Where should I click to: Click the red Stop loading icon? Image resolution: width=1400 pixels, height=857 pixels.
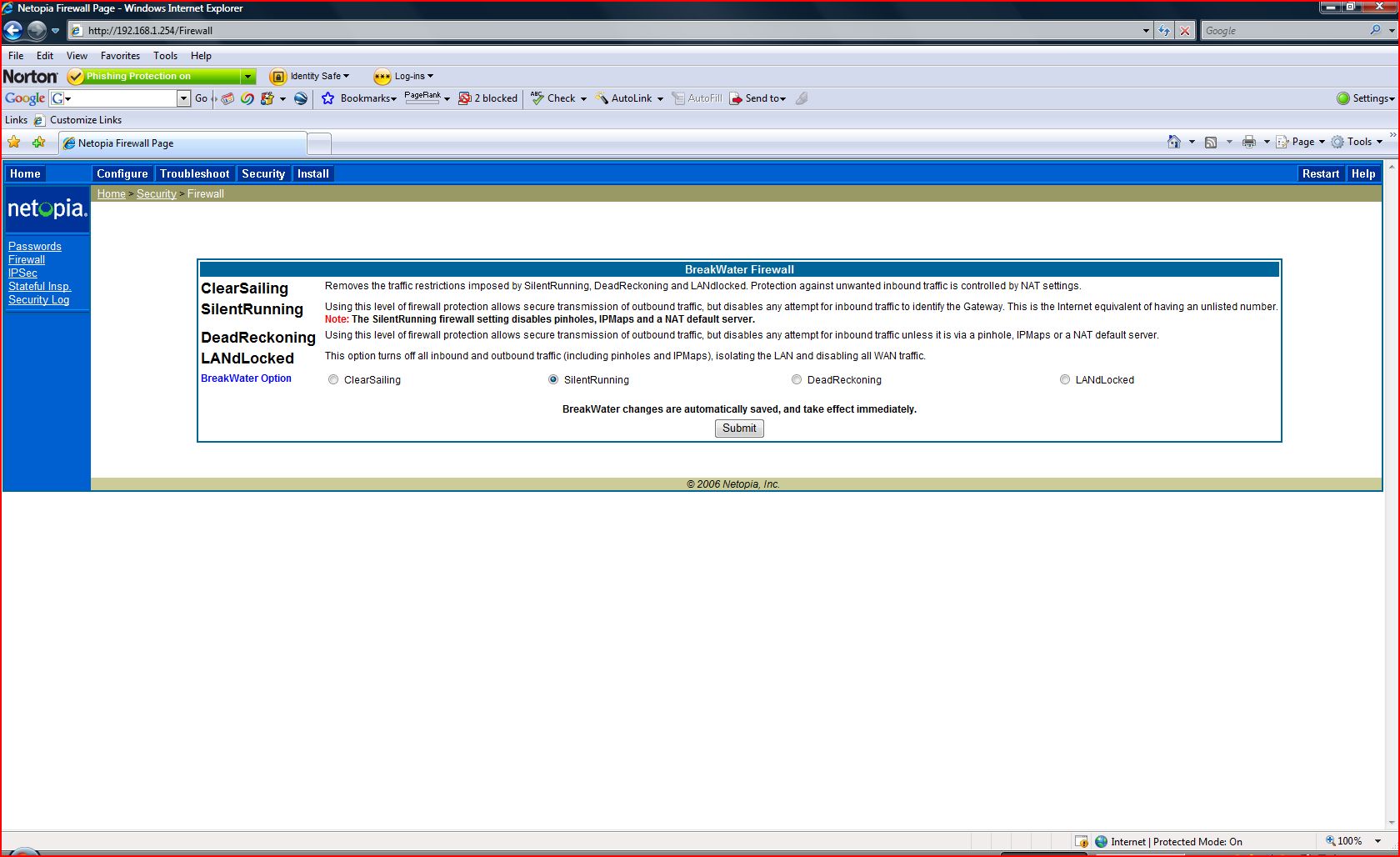(x=1185, y=31)
